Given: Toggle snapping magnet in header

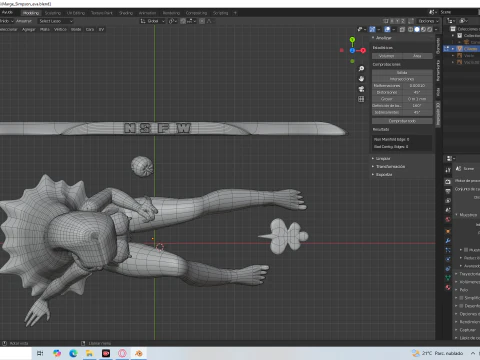Looking at the screenshot, I should click(x=183, y=21).
